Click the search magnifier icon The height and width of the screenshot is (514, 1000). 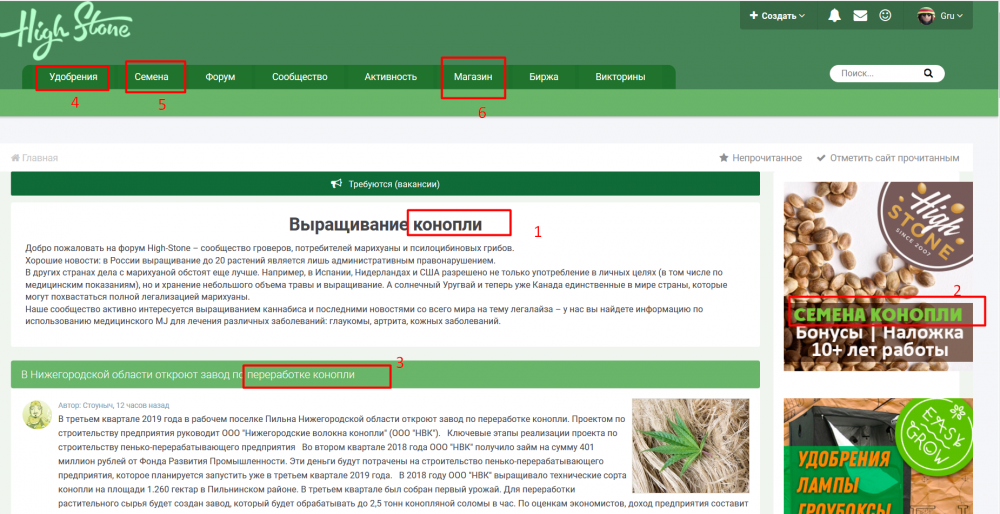(928, 74)
